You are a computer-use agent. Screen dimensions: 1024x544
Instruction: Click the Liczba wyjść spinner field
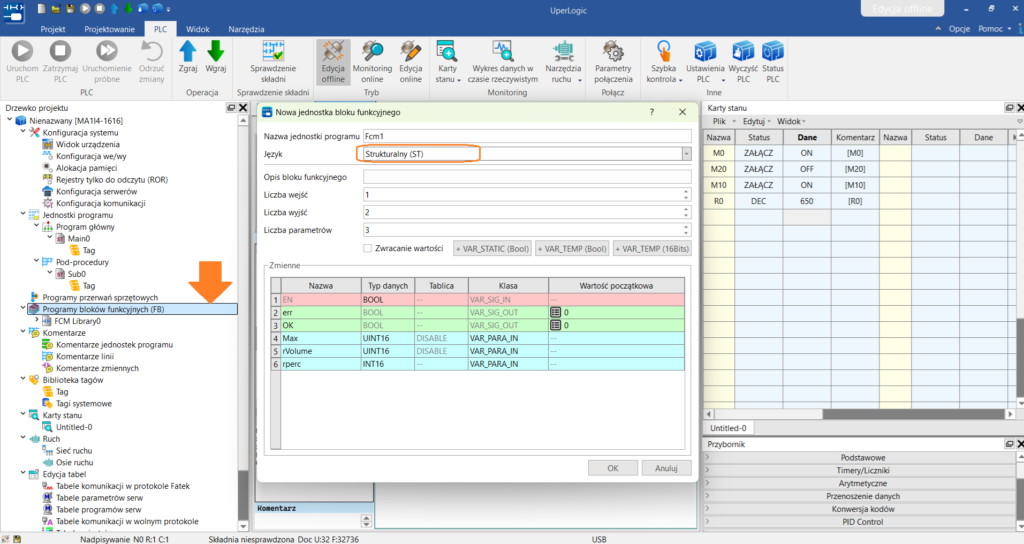(527, 212)
